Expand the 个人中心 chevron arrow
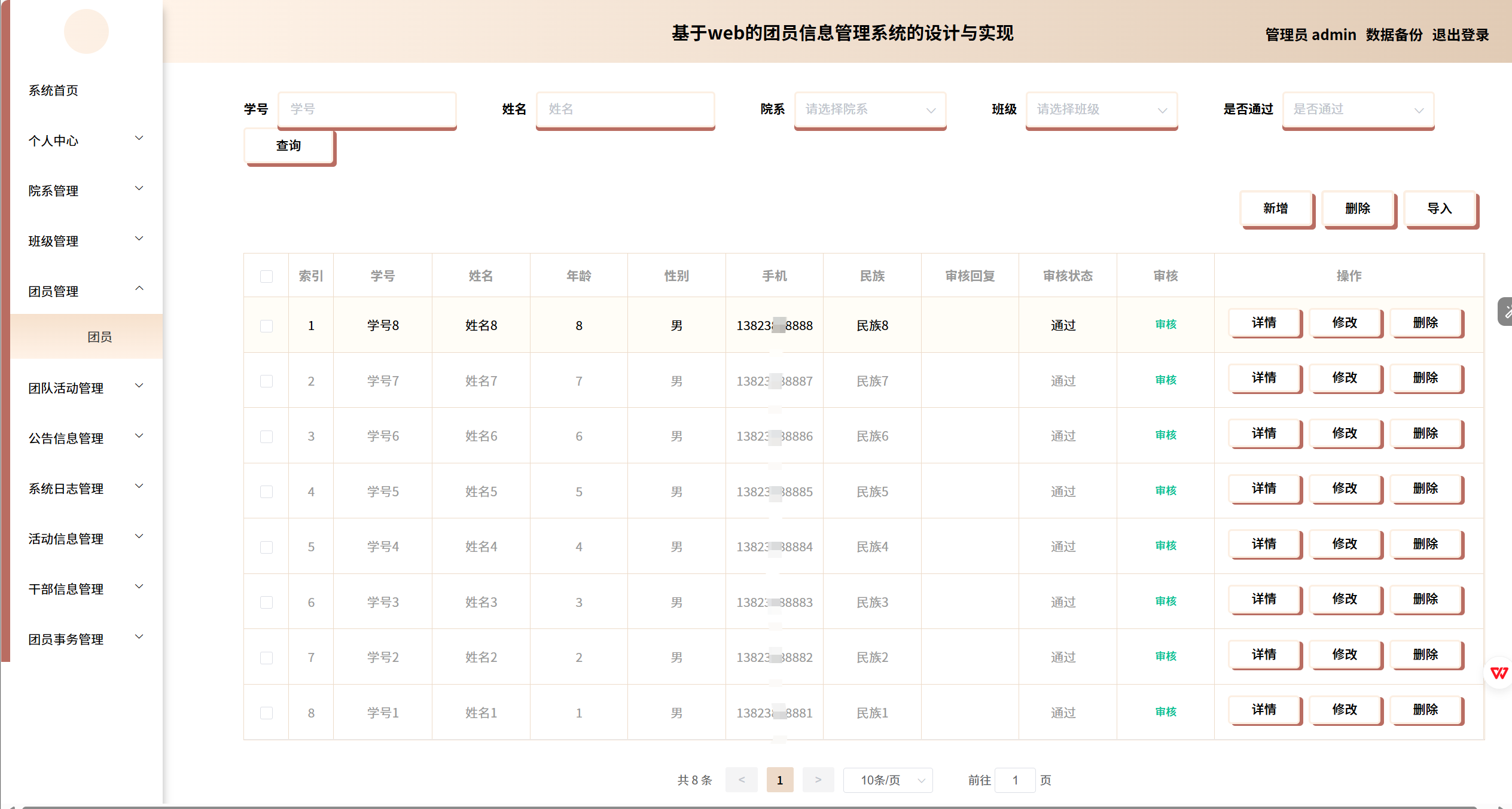The width and height of the screenshot is (1512, 809). (139, 138)
